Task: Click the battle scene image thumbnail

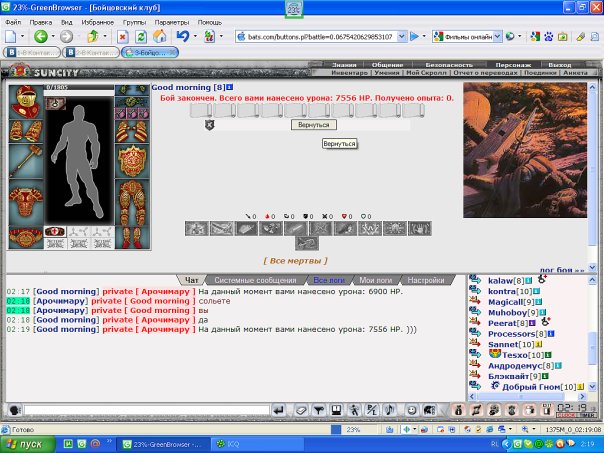Action: [x=525, y=150]
